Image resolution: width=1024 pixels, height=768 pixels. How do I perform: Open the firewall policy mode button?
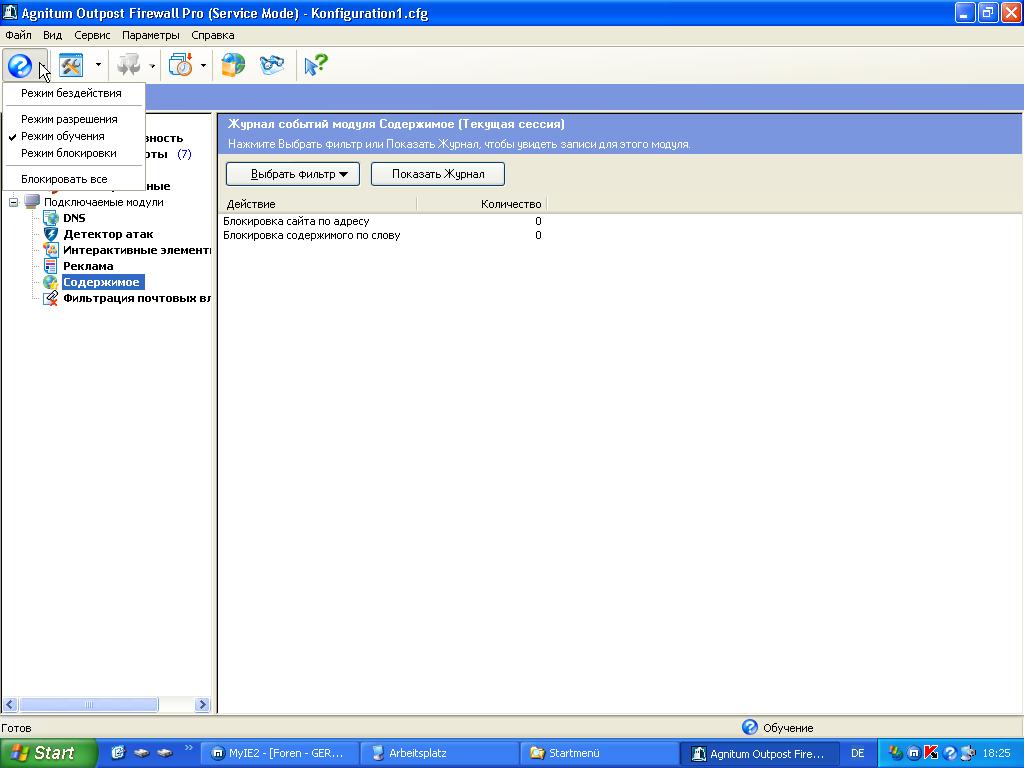[20, 65]
